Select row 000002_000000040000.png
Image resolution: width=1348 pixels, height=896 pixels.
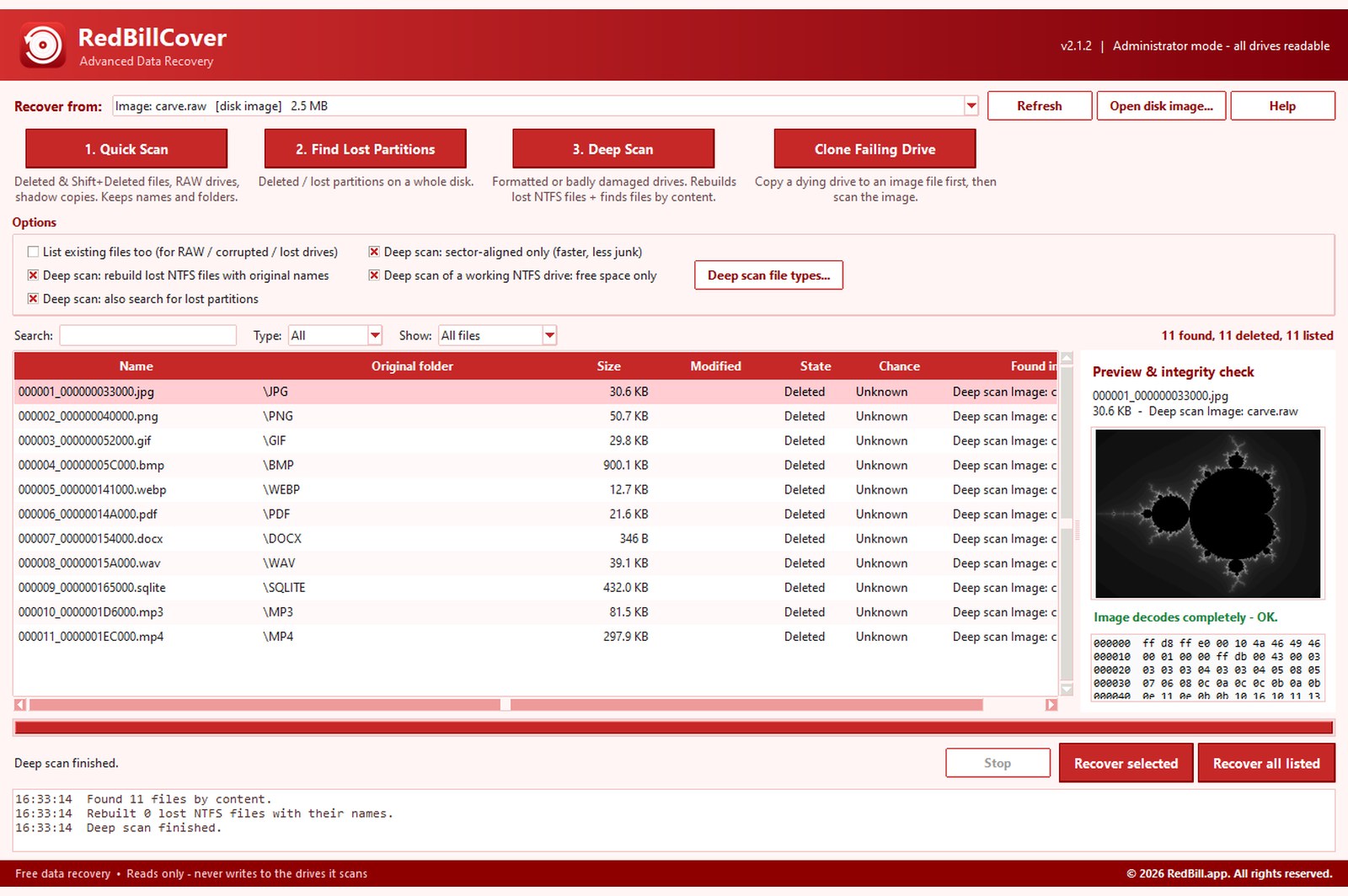point(536,416)
